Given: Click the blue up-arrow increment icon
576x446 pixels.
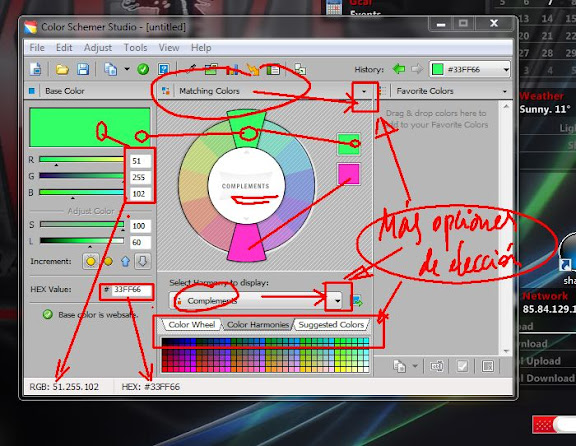Looking at the screenshot, I should (125, 261).
